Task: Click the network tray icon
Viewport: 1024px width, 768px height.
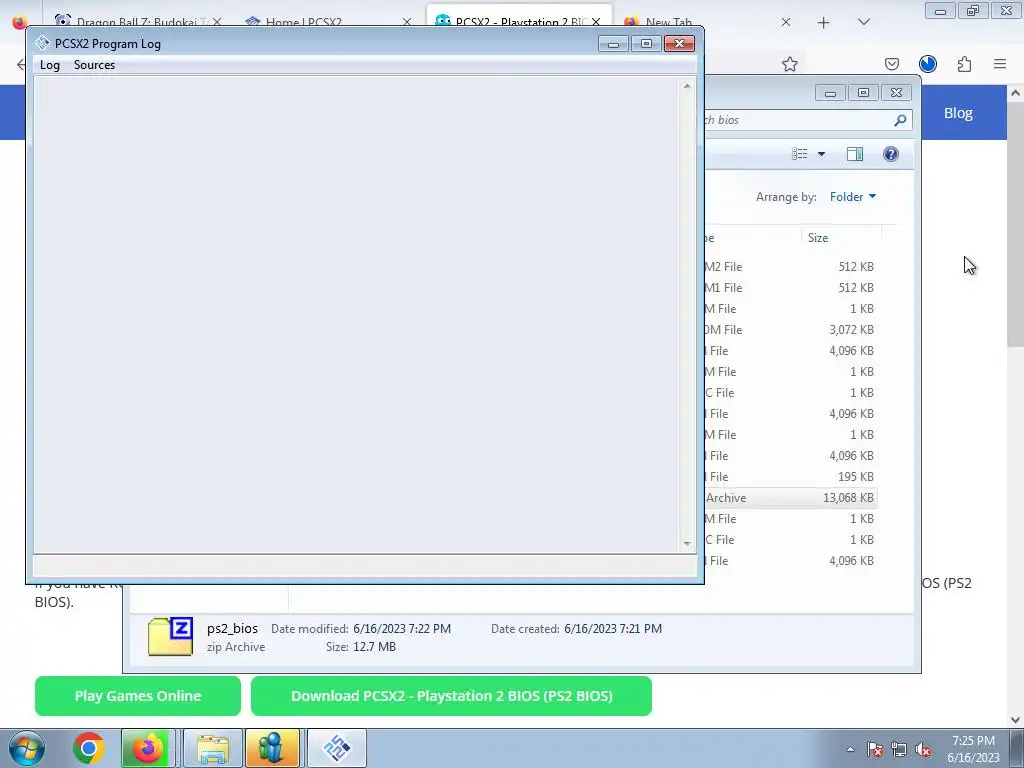Action: click(899, 749)
